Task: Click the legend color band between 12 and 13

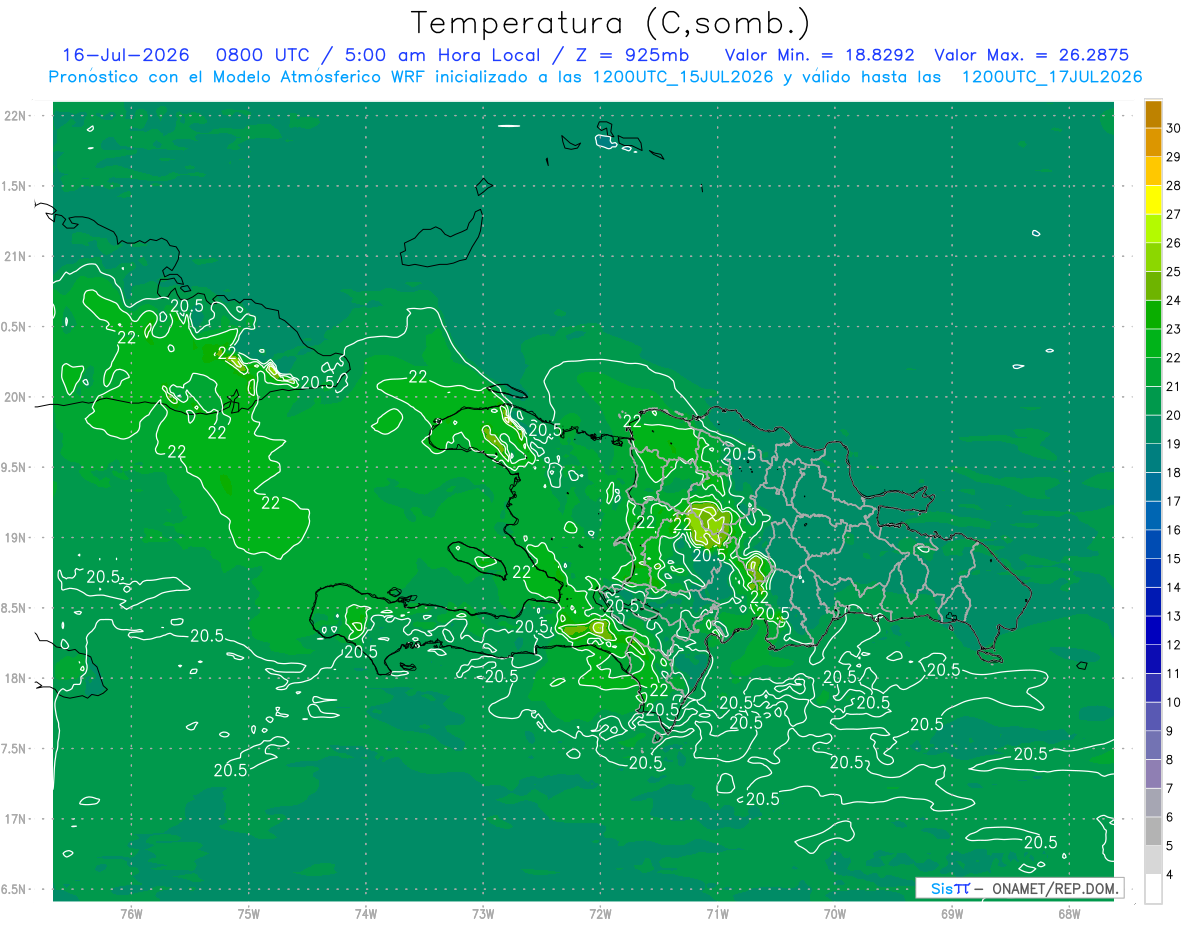Action: pyautogui.click(x=1153, y=631)
